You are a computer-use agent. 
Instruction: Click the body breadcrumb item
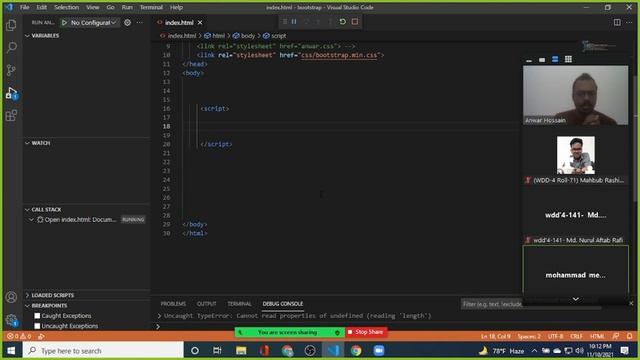click(x=244, y=36)
